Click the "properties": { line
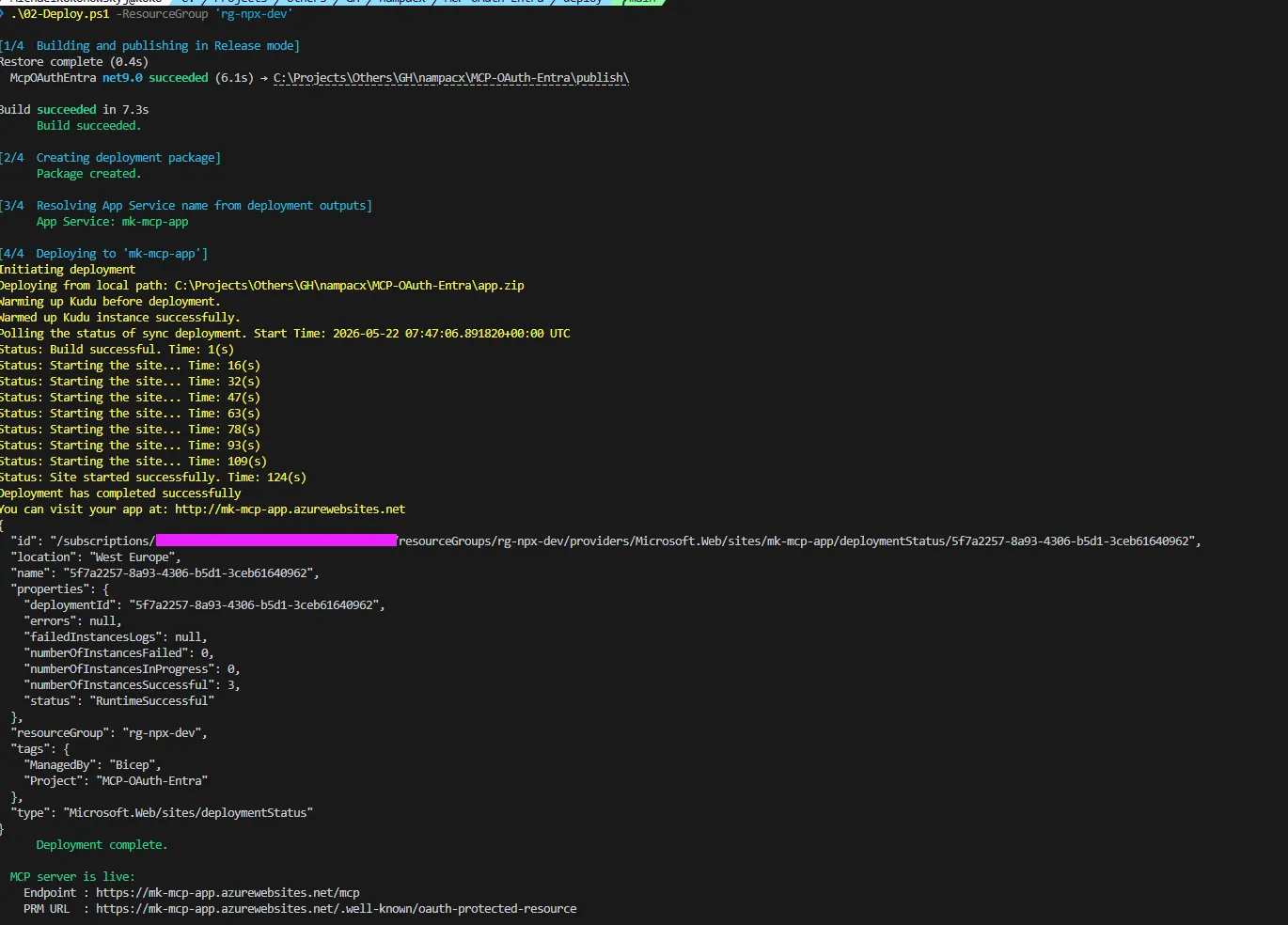1288x925 pixels. [59, 589]
